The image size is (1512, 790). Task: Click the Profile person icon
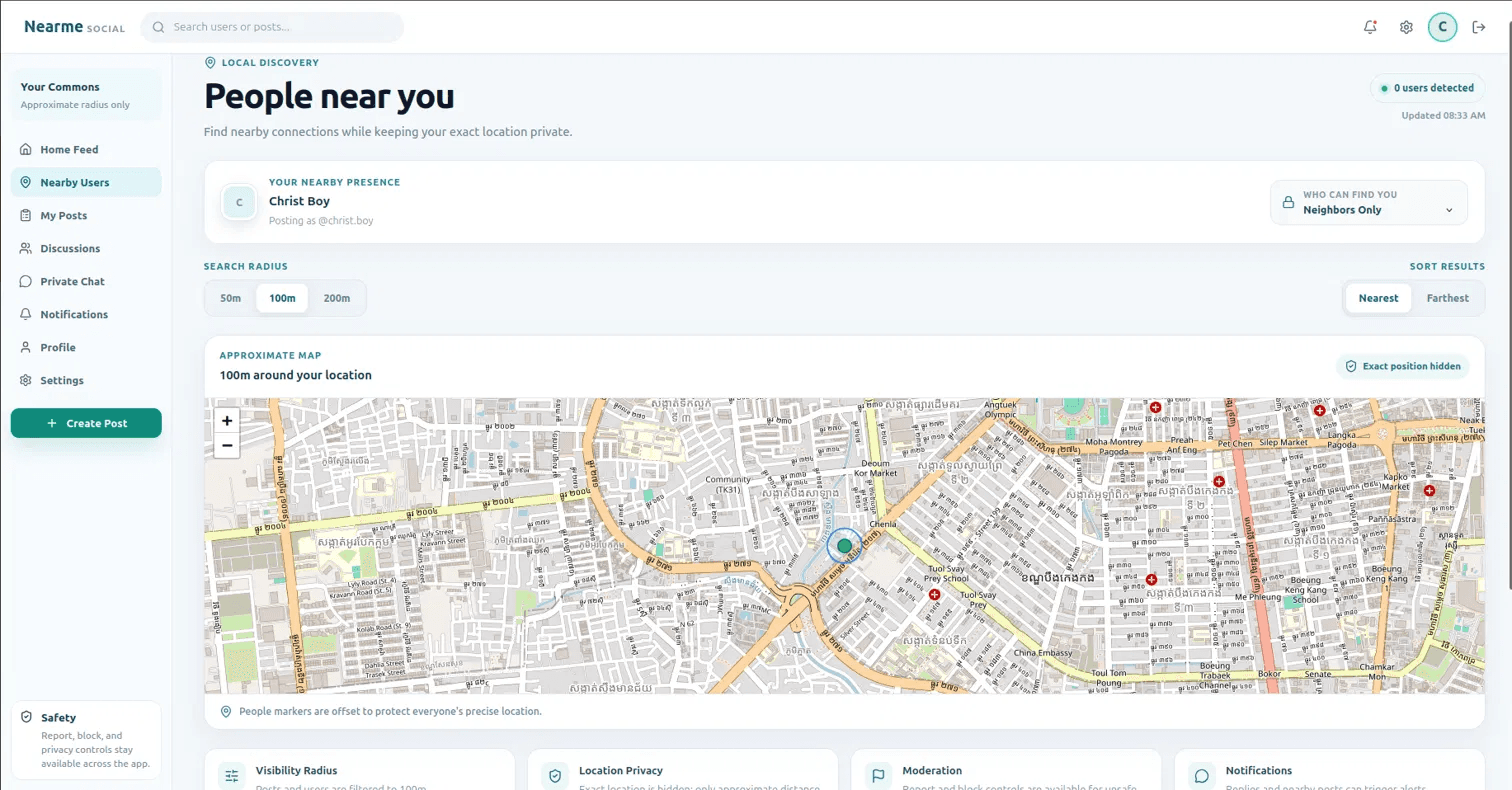[x=26, y=347]
